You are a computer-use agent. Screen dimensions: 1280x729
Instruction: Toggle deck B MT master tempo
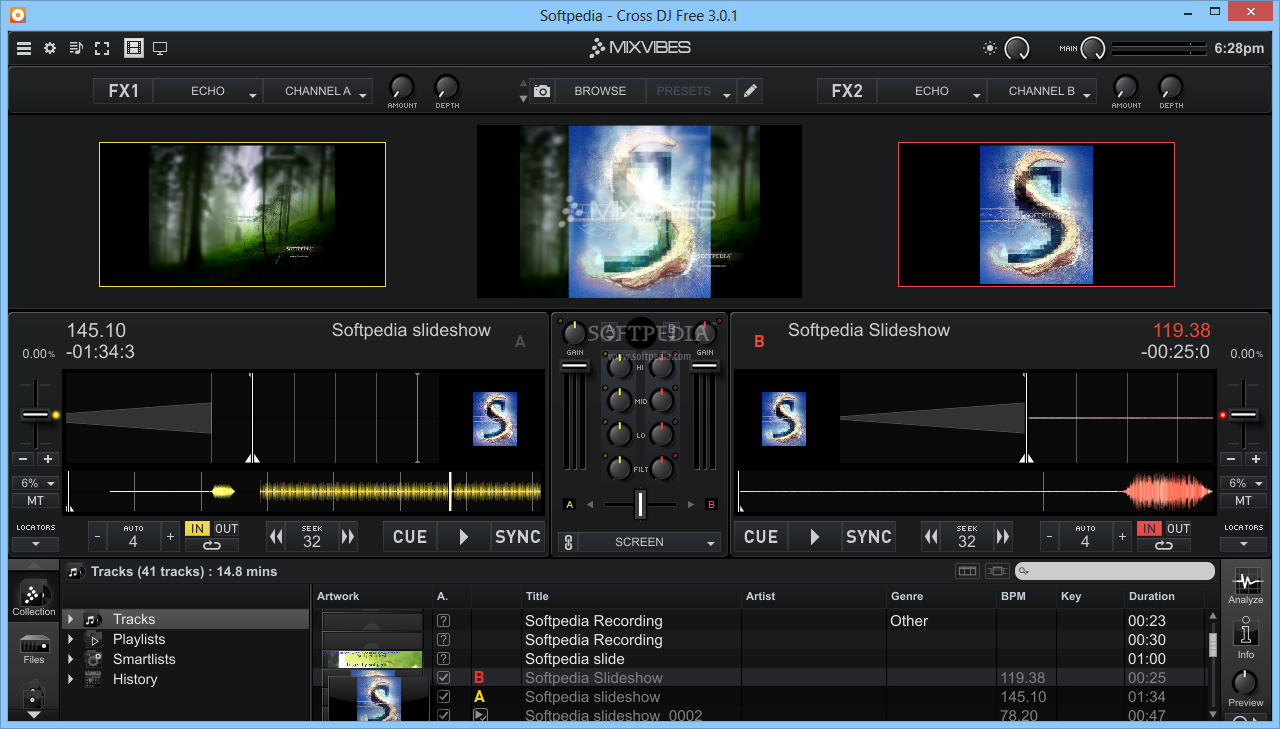click(1243, 501)
